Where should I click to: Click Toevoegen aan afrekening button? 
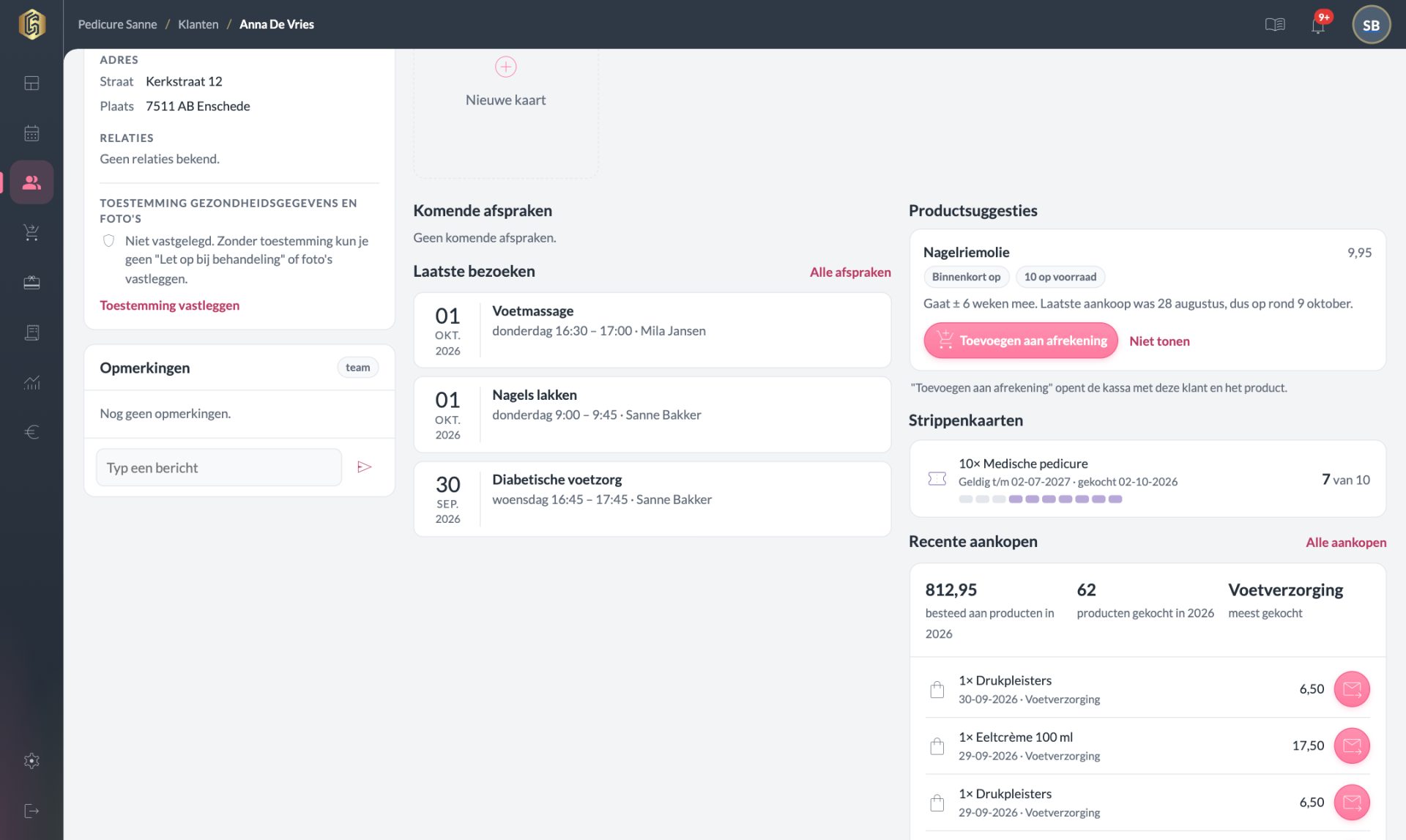[x=1021, y=341]
